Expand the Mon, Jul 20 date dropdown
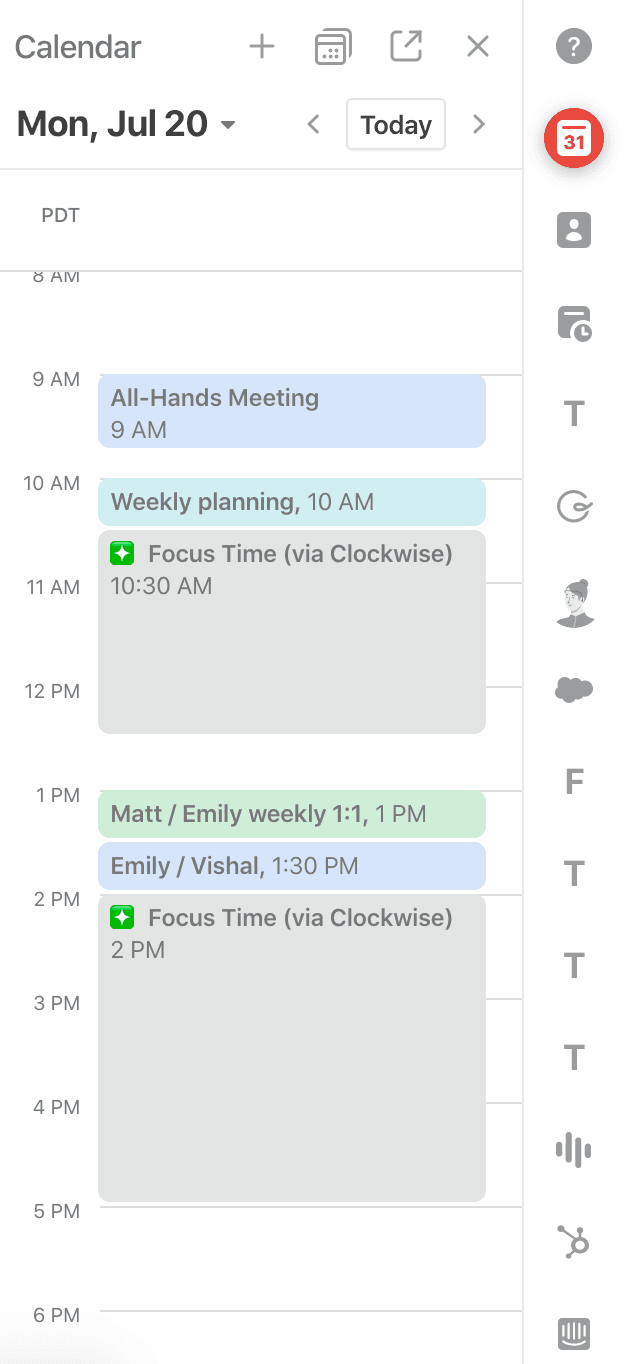 click(x=228, y=125)
